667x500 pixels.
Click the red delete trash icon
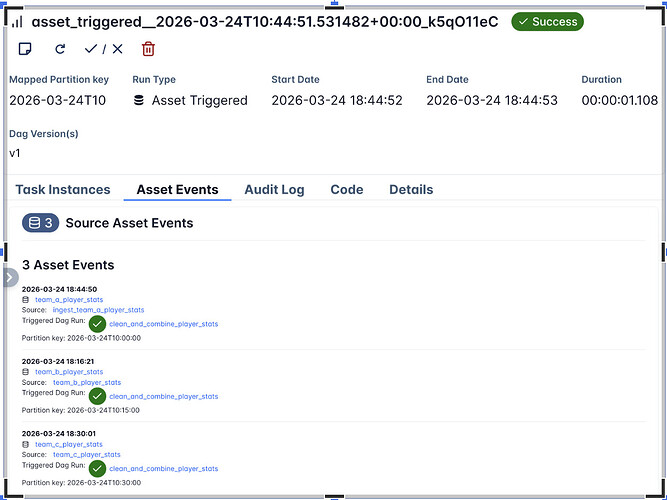[x=148, y=48]
